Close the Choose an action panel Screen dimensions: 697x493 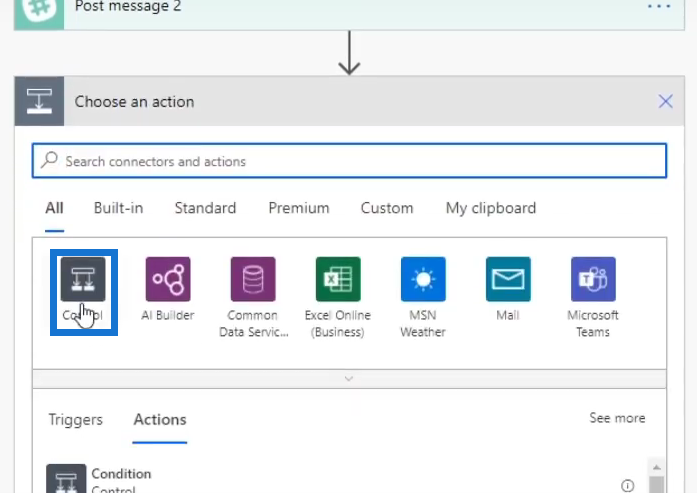pos(665,101)
